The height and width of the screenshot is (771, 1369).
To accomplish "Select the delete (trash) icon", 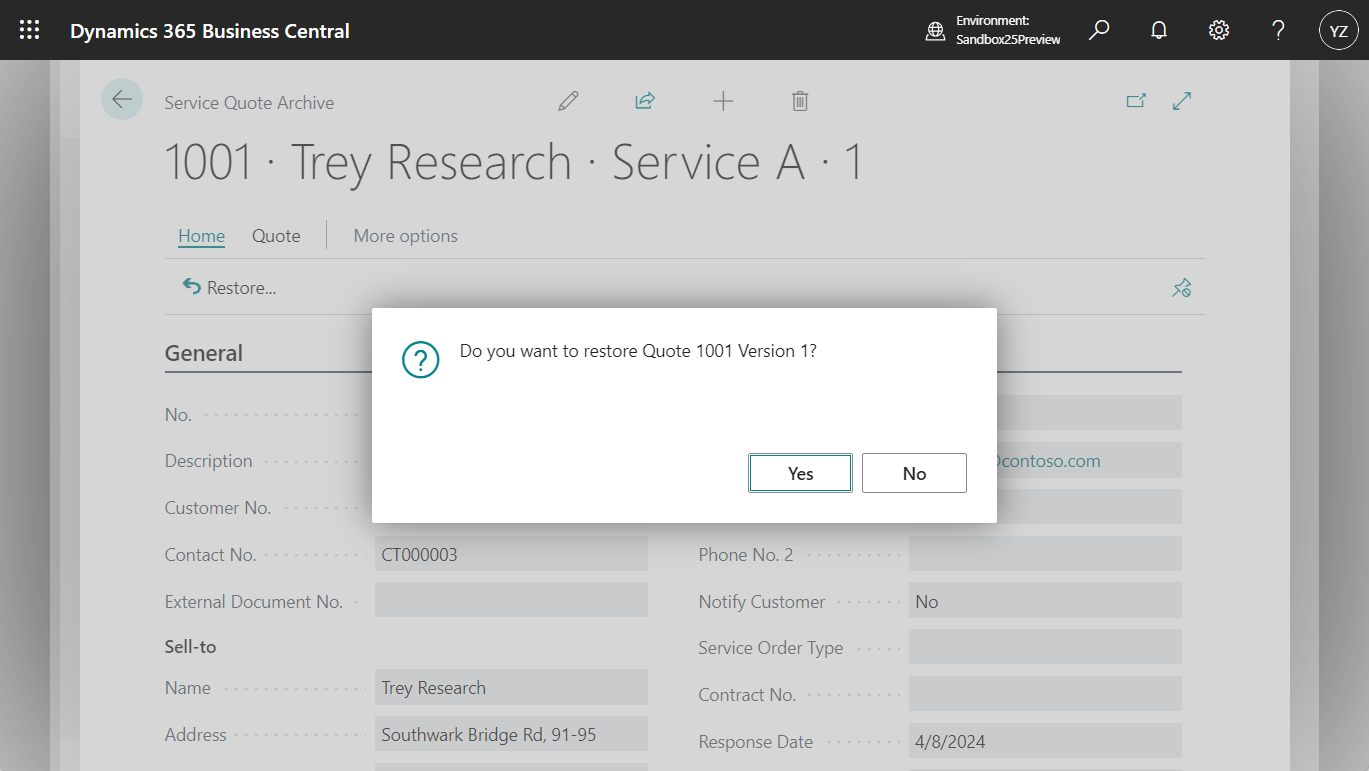I will point(799,100).
